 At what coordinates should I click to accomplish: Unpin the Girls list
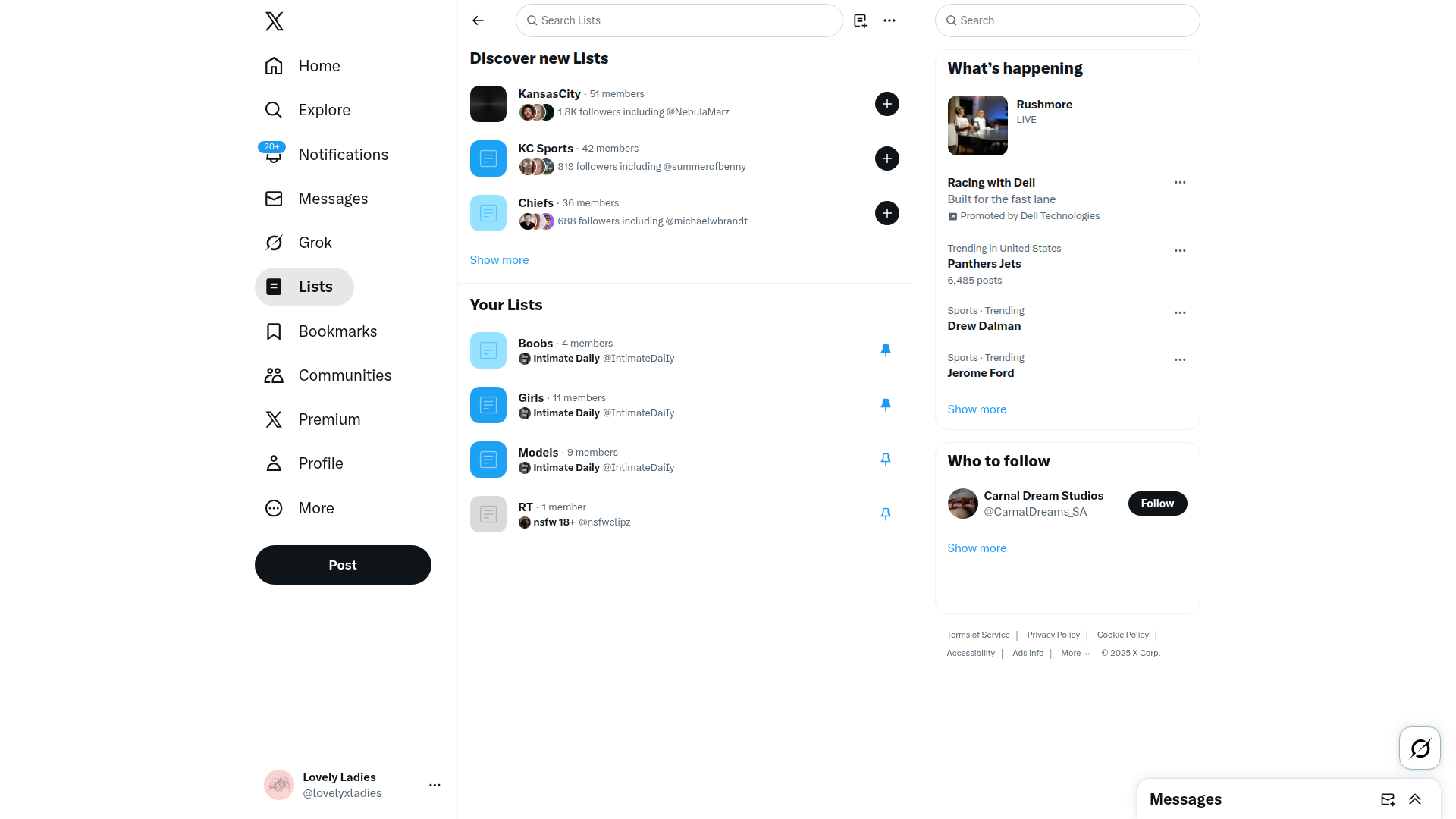pos(885,405)
